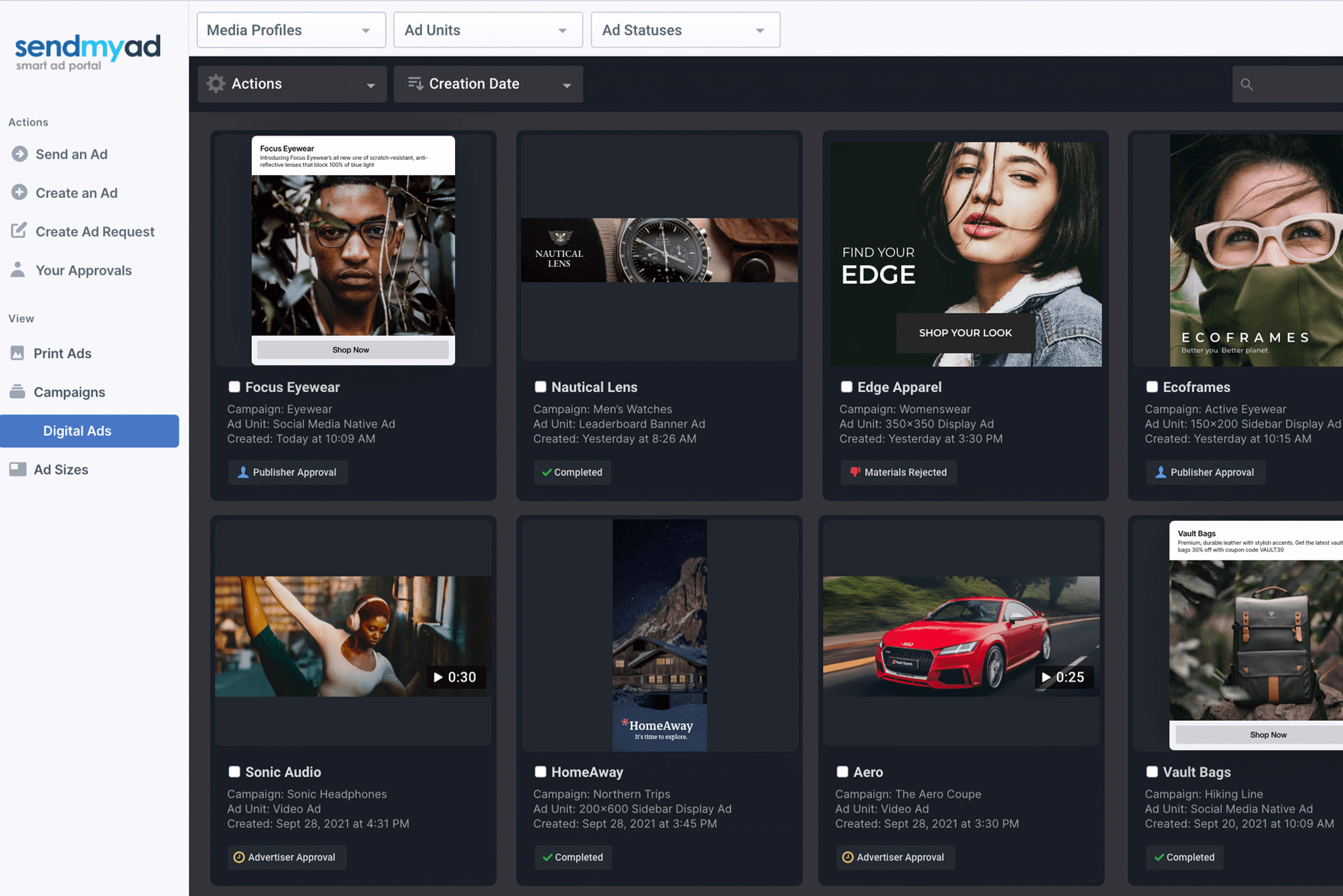Screen dimensions: 1343x896
Task: Click Materials Rejected thumbs-down icon
Action: tap(855, 473)
